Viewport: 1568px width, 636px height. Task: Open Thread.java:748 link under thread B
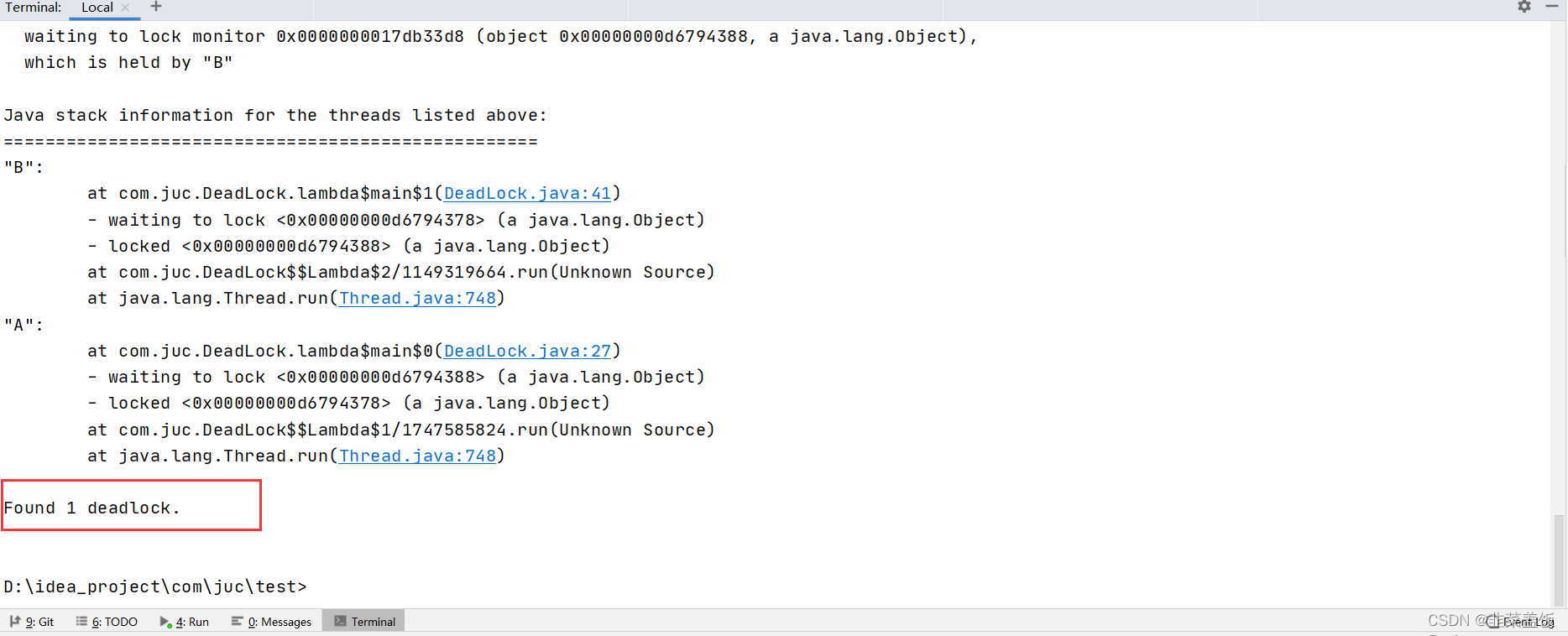(417, 299)
